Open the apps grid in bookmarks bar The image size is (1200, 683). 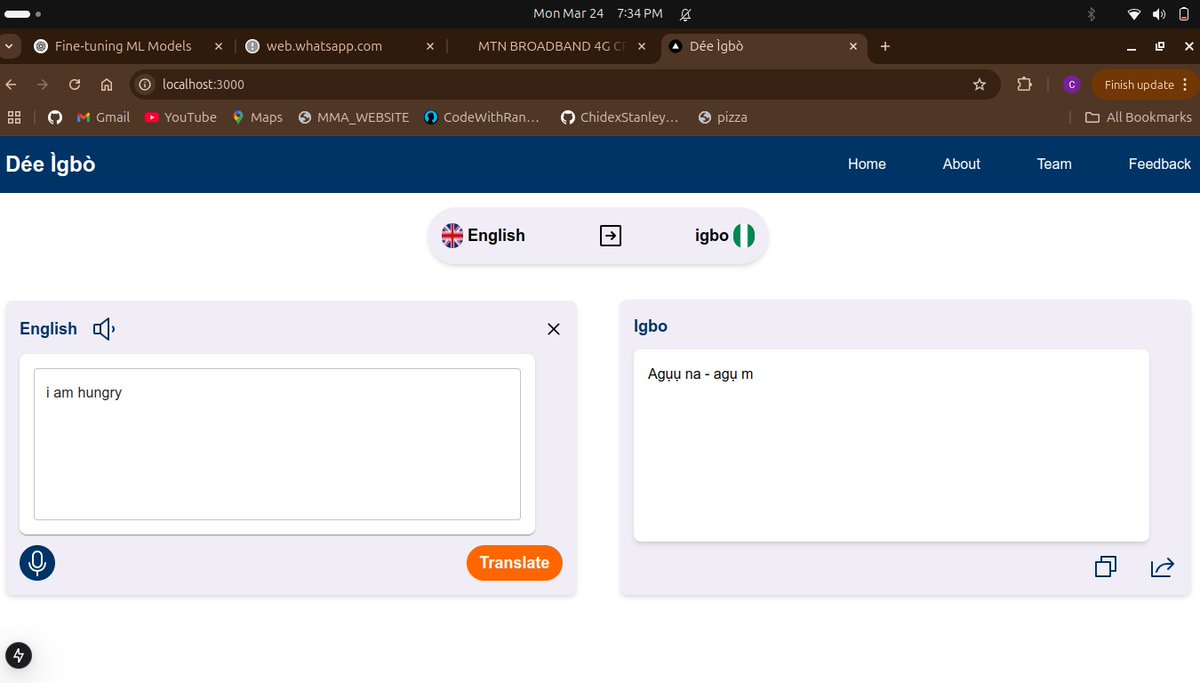(14, 117)
